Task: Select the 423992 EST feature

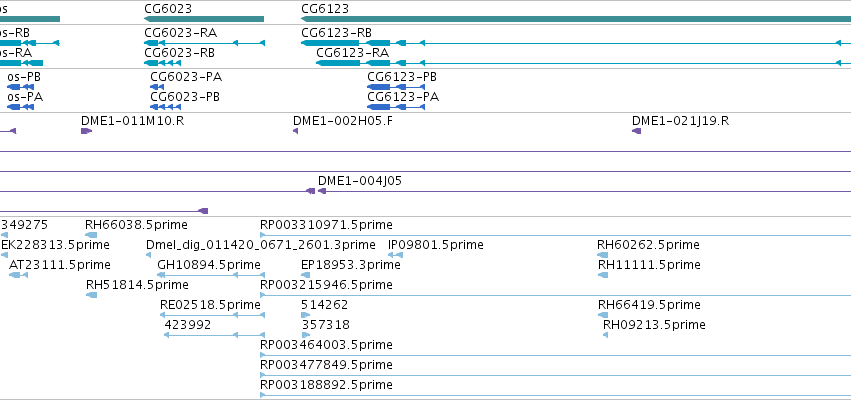Action: [214, 335]
